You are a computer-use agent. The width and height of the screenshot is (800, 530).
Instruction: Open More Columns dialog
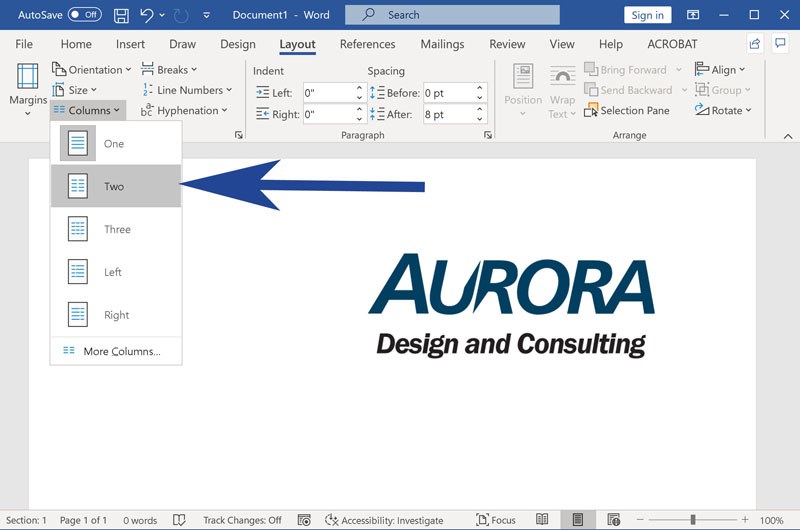116,351
